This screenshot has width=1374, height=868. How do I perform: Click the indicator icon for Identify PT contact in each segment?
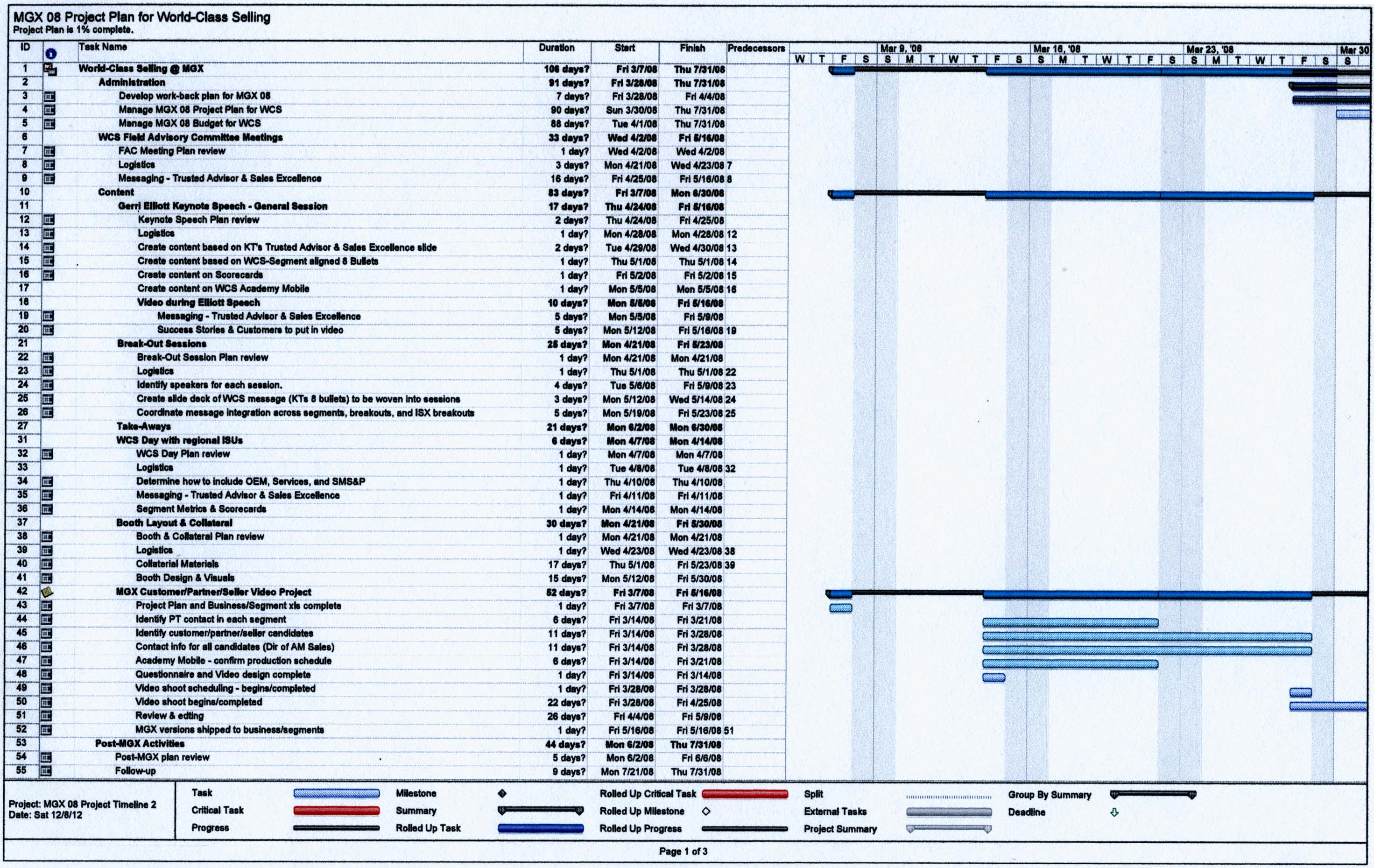pyautogui.click(x=47, y=620)
